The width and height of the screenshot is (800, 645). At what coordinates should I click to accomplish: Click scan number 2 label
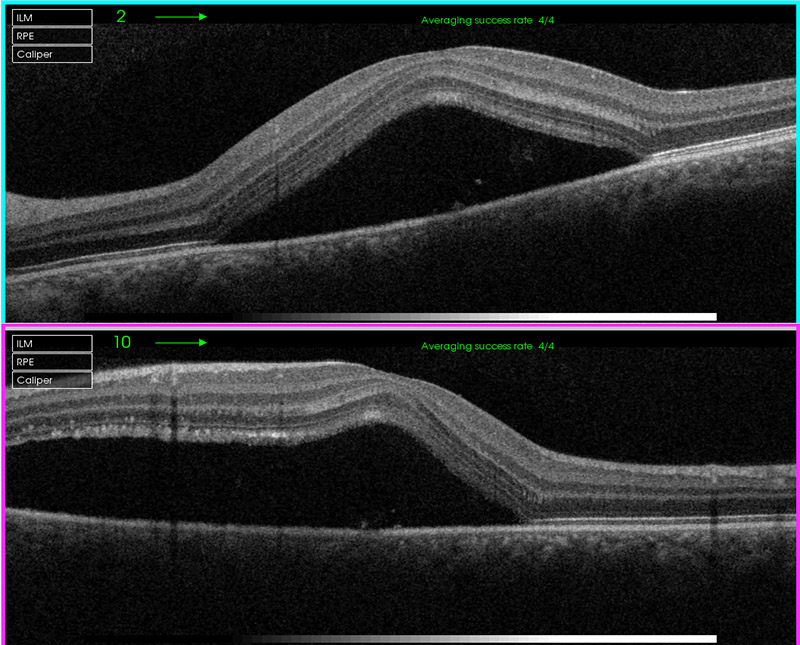point(121,16)
